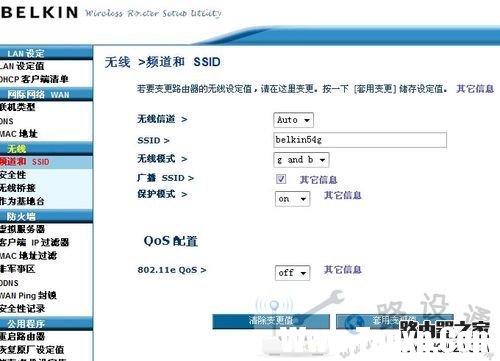Click the QoS 配置 heading
This screenshot has width=500, height=361.
[171, 241]
